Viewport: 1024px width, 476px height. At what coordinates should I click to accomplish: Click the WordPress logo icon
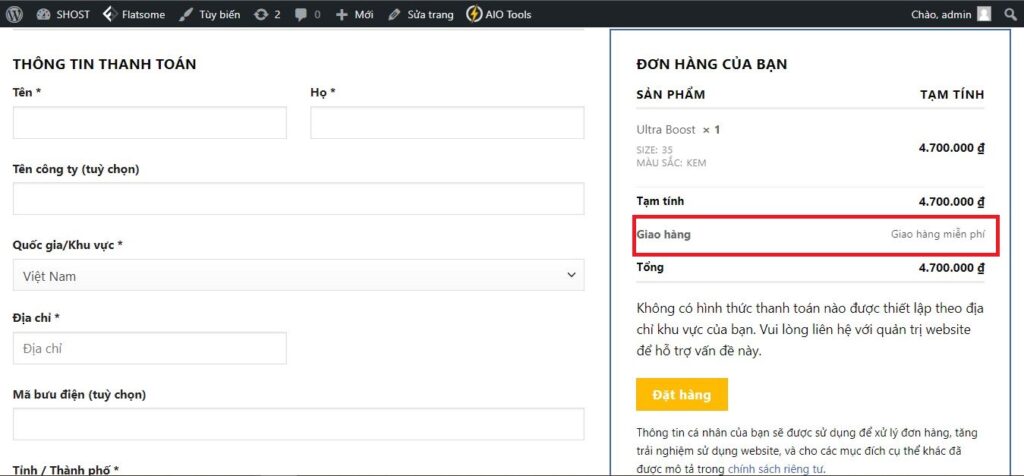tap(14, 15)
